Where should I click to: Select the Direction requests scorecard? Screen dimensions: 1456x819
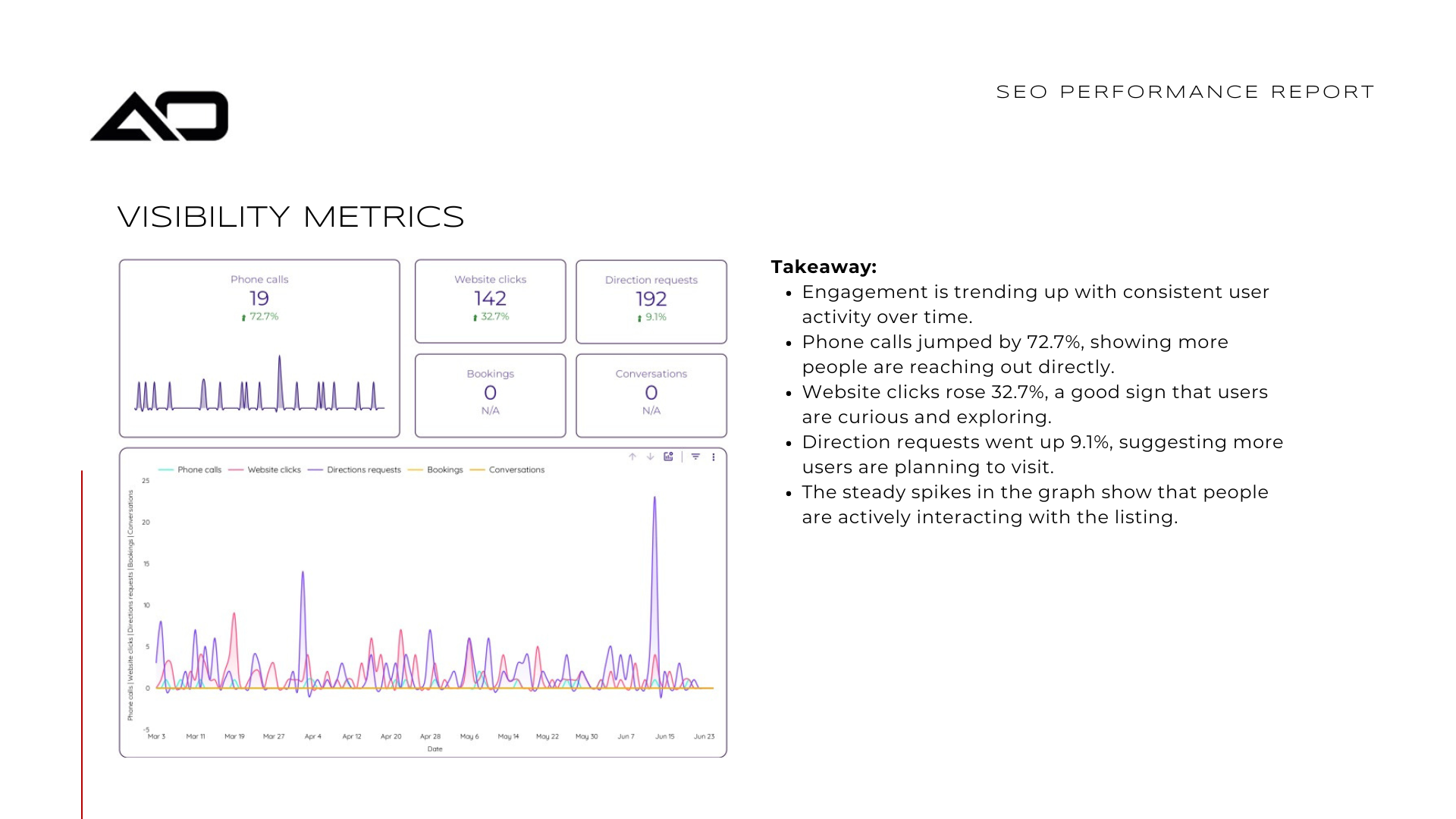(x=651, y=301)
